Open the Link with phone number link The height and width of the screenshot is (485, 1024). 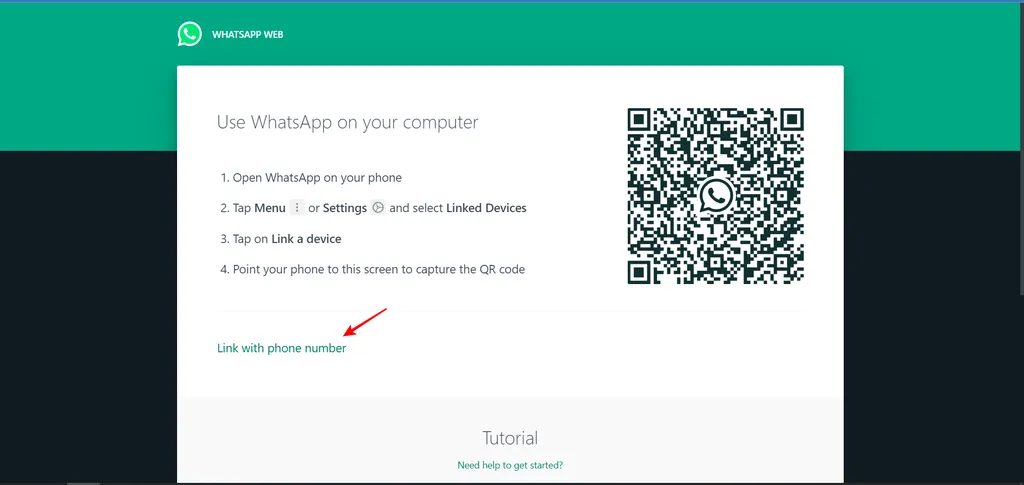pyautogui.click(x=281, y=349)
